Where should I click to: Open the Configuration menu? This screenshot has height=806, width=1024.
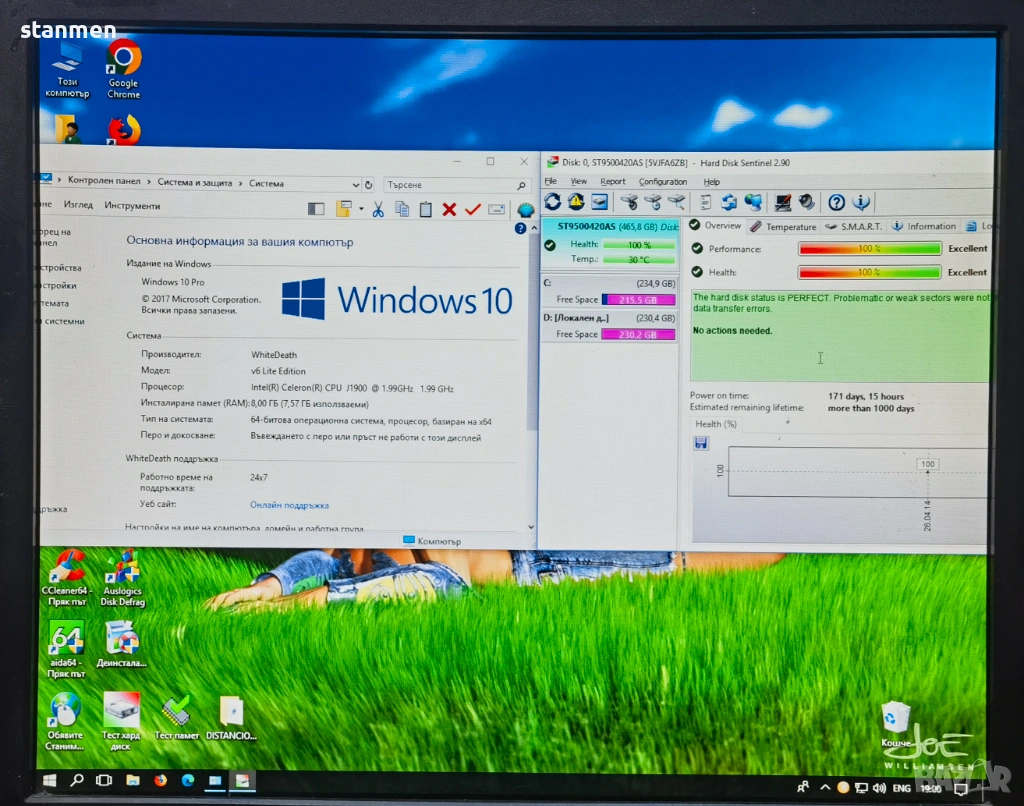pyautogui.click(x=663, y=182)
